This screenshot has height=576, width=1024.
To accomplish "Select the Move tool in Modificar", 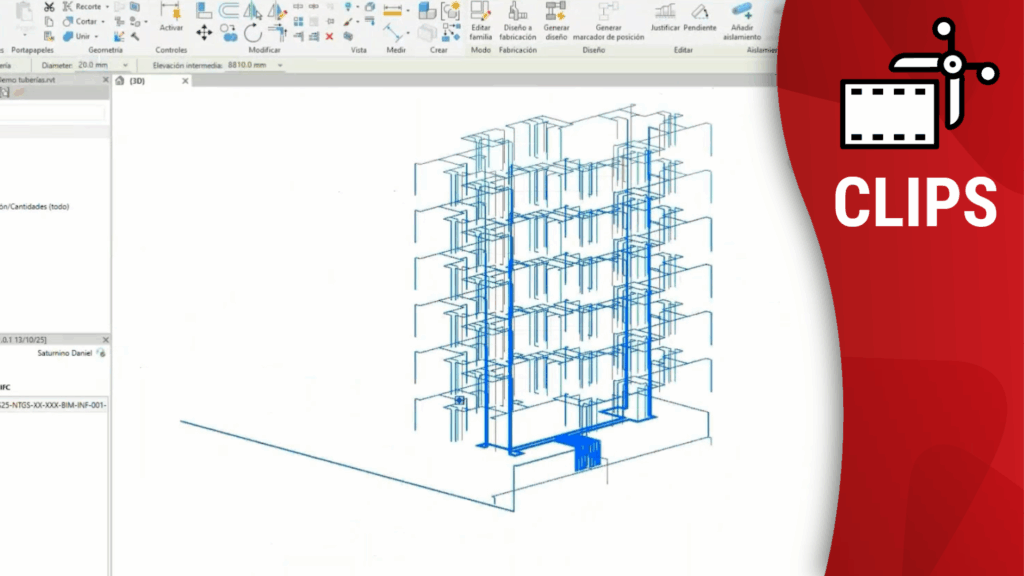I will click(x=204, y=33).
